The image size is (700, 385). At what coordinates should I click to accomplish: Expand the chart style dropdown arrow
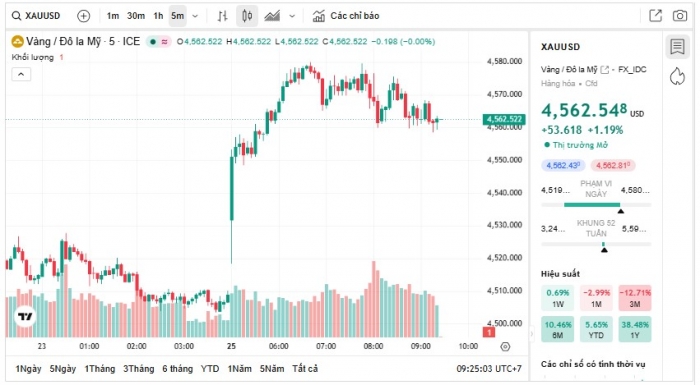coord(292,16)
